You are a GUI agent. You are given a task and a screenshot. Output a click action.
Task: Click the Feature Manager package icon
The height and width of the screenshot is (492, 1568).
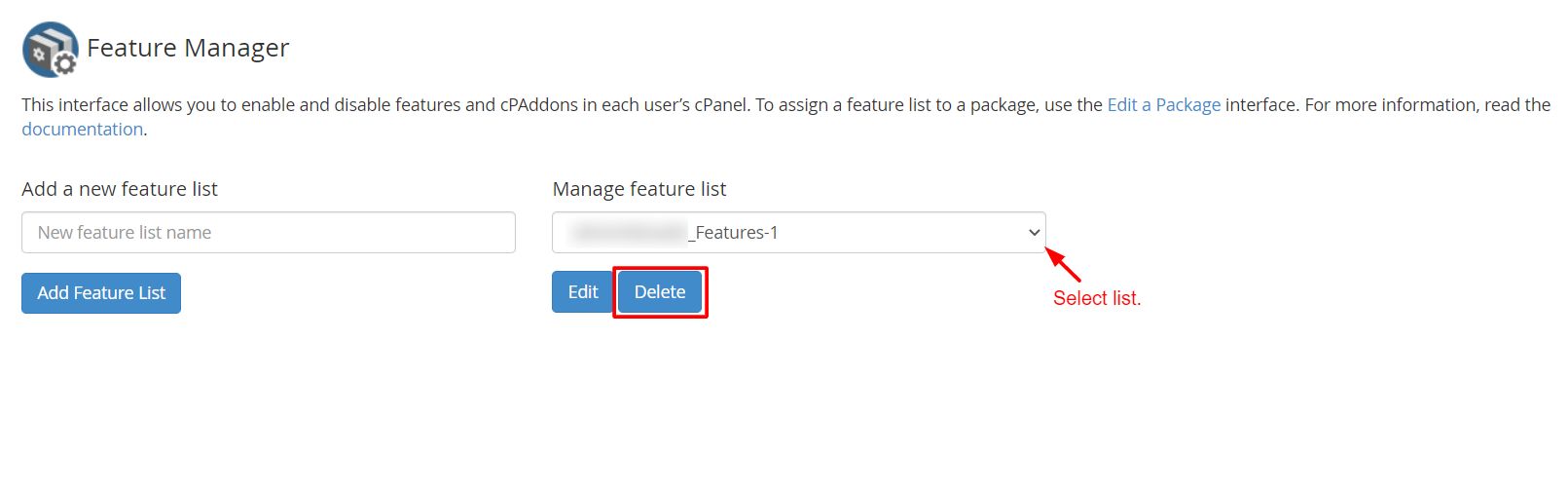pyautogui.click(x=50, y=49)
